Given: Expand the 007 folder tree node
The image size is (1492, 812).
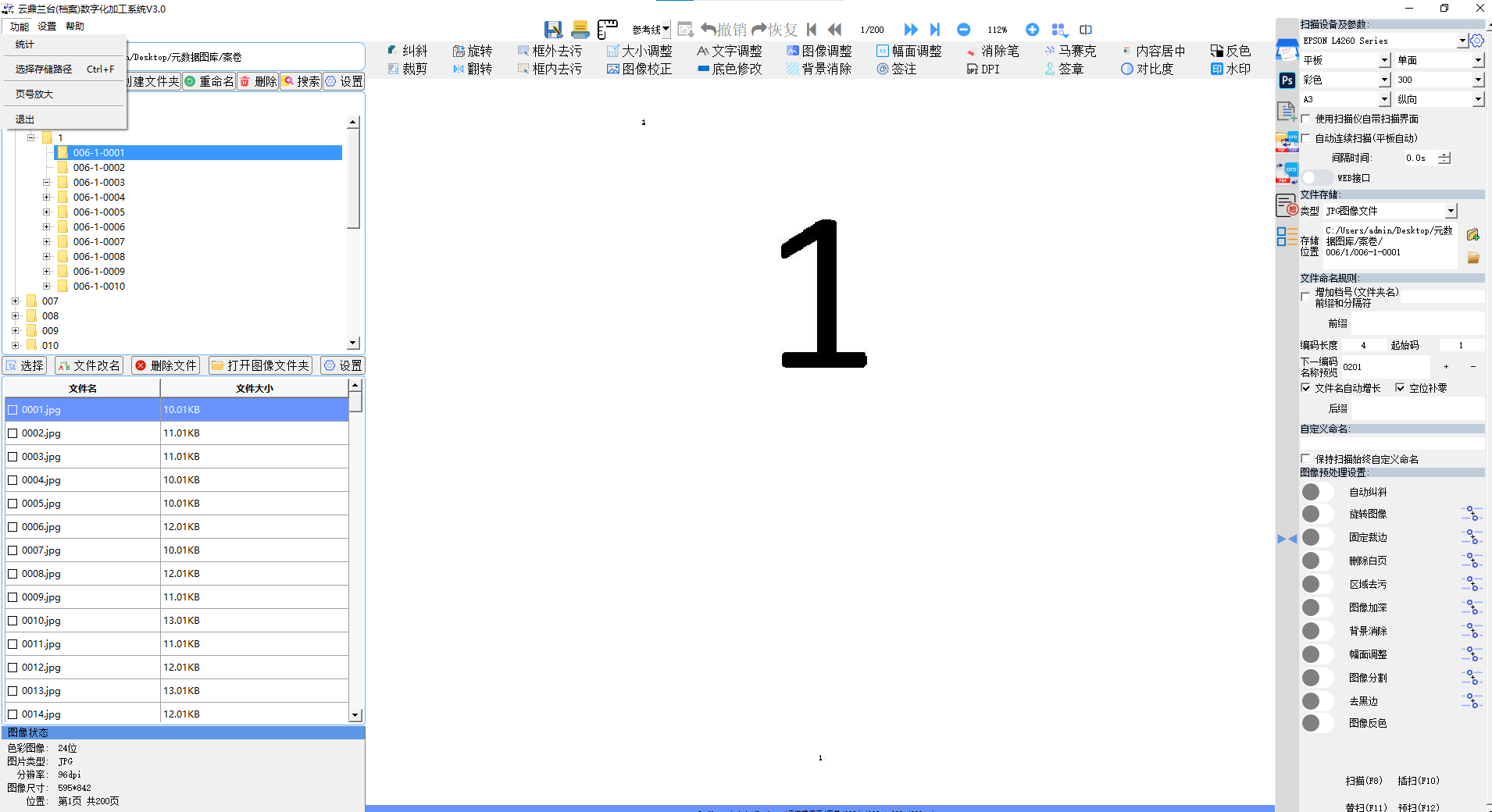Looking at the screenshot, I should 15,301.
